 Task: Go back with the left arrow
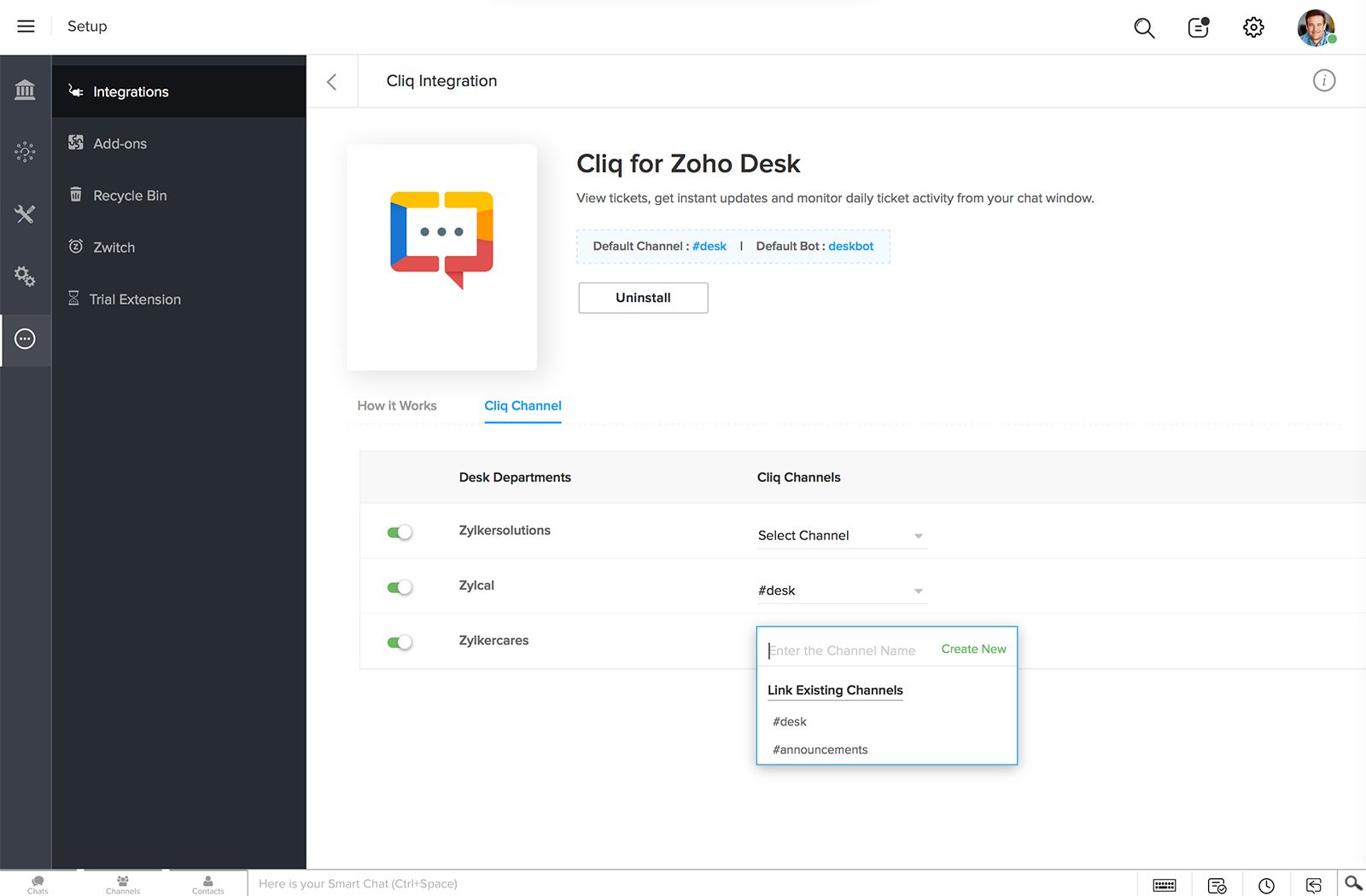coord(331,82)
